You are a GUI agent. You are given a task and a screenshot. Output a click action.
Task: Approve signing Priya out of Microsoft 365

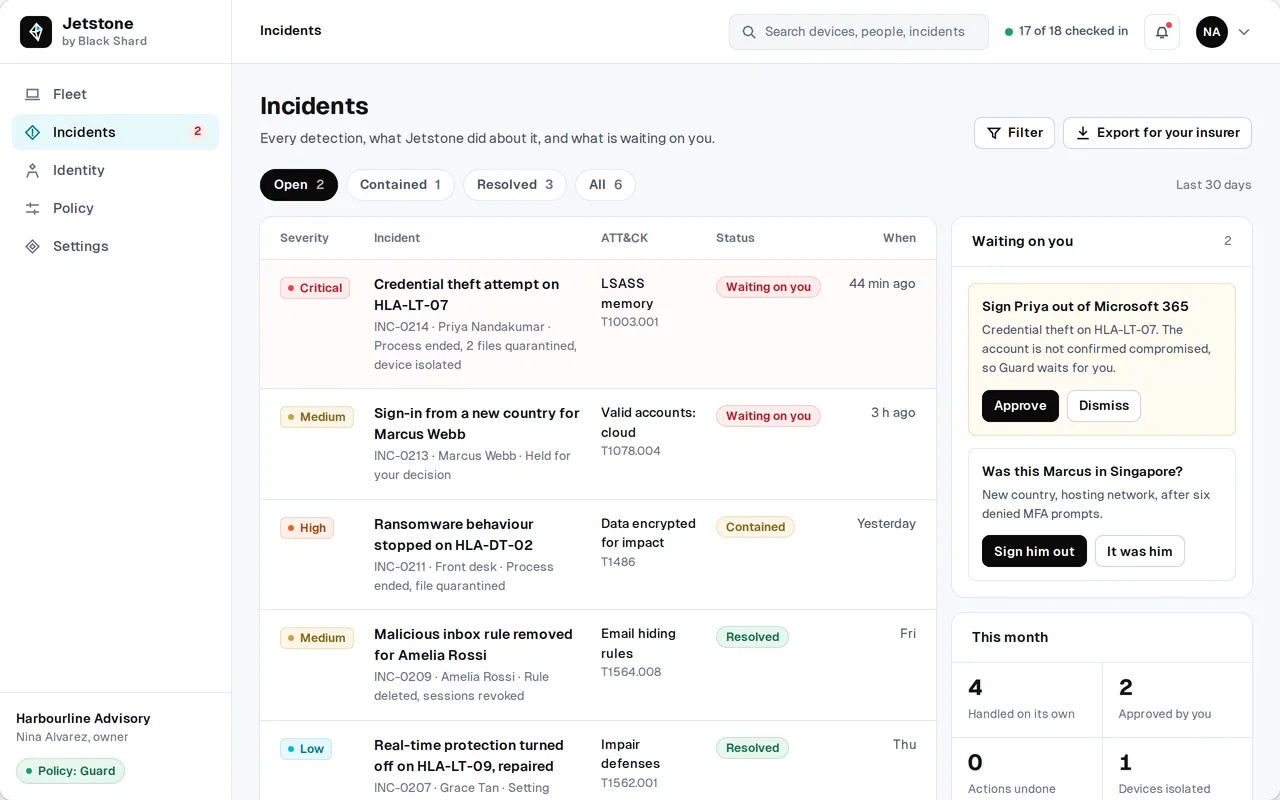point(1020,406)
